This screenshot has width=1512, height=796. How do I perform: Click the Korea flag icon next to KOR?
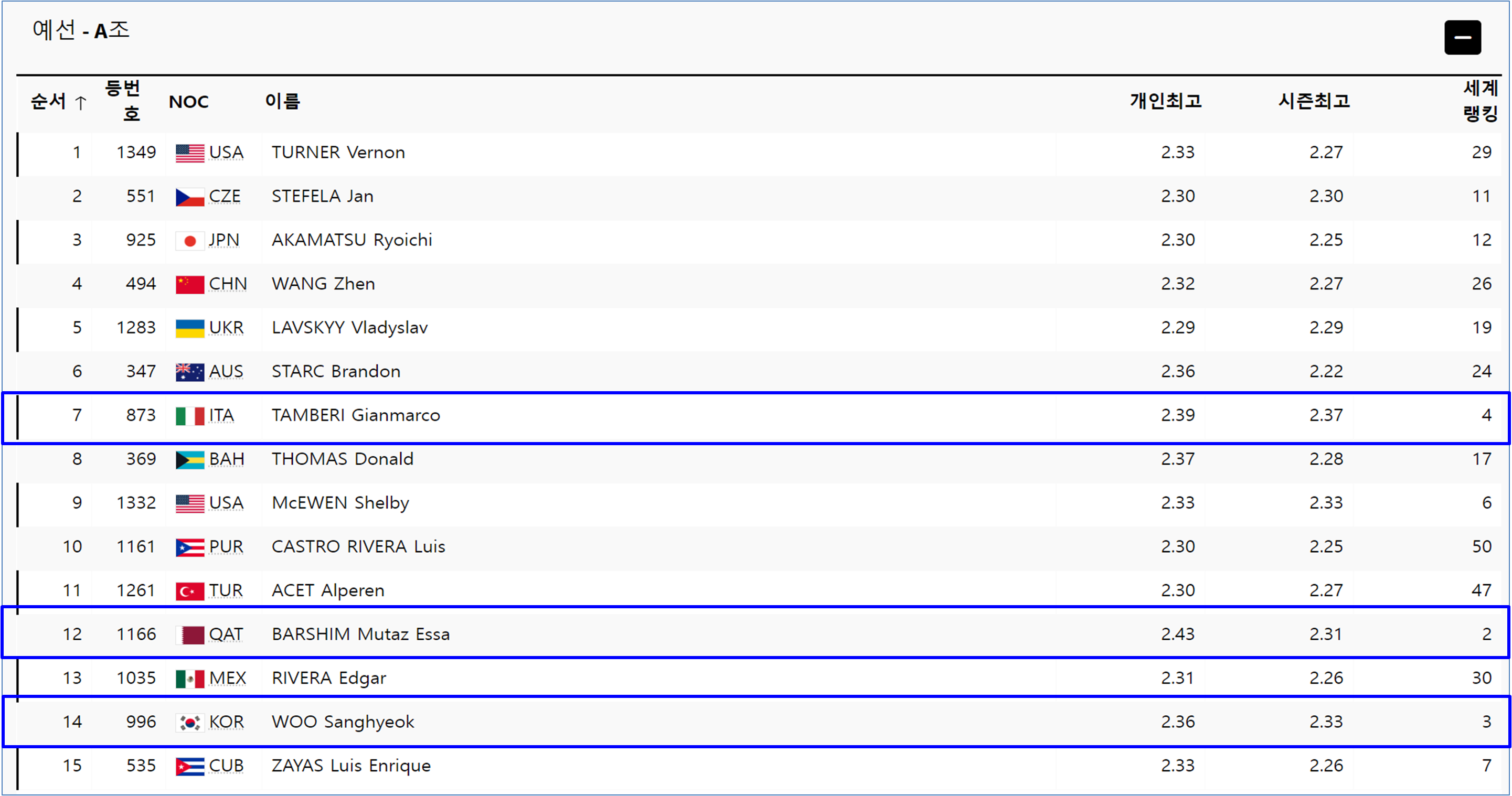[189, 723]
